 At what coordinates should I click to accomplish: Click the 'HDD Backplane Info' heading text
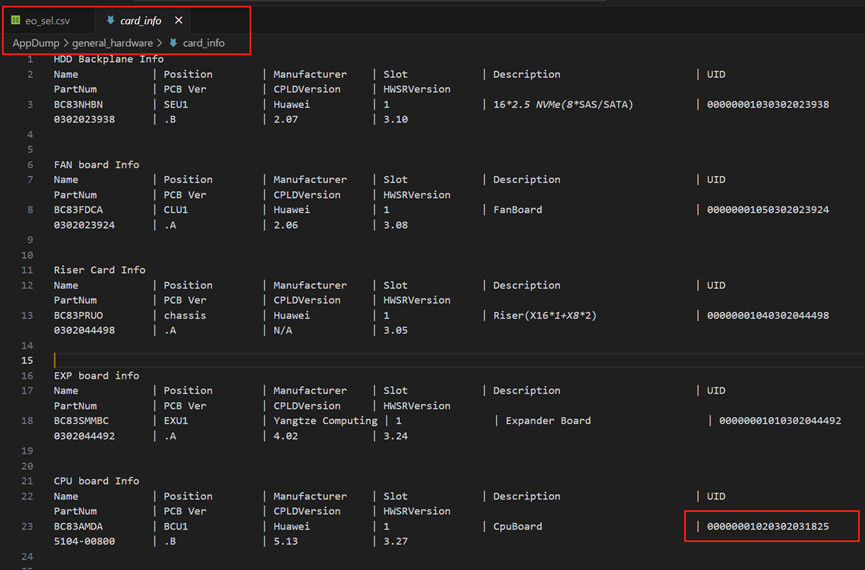[110, 59]
